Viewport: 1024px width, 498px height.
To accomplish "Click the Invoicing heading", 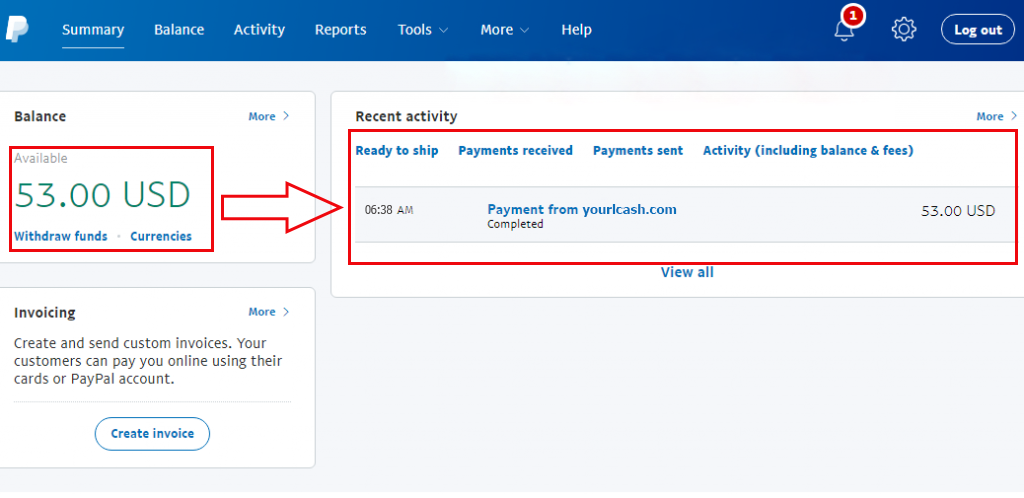I will pos(44,313).
